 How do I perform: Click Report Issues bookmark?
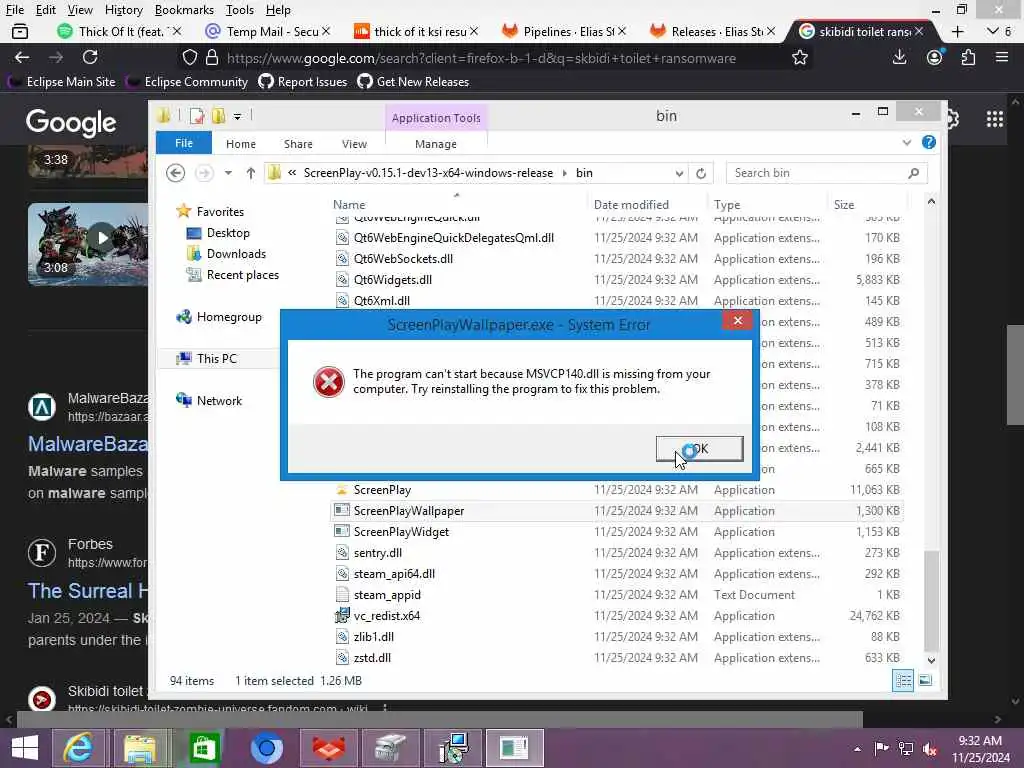(303, 82)
